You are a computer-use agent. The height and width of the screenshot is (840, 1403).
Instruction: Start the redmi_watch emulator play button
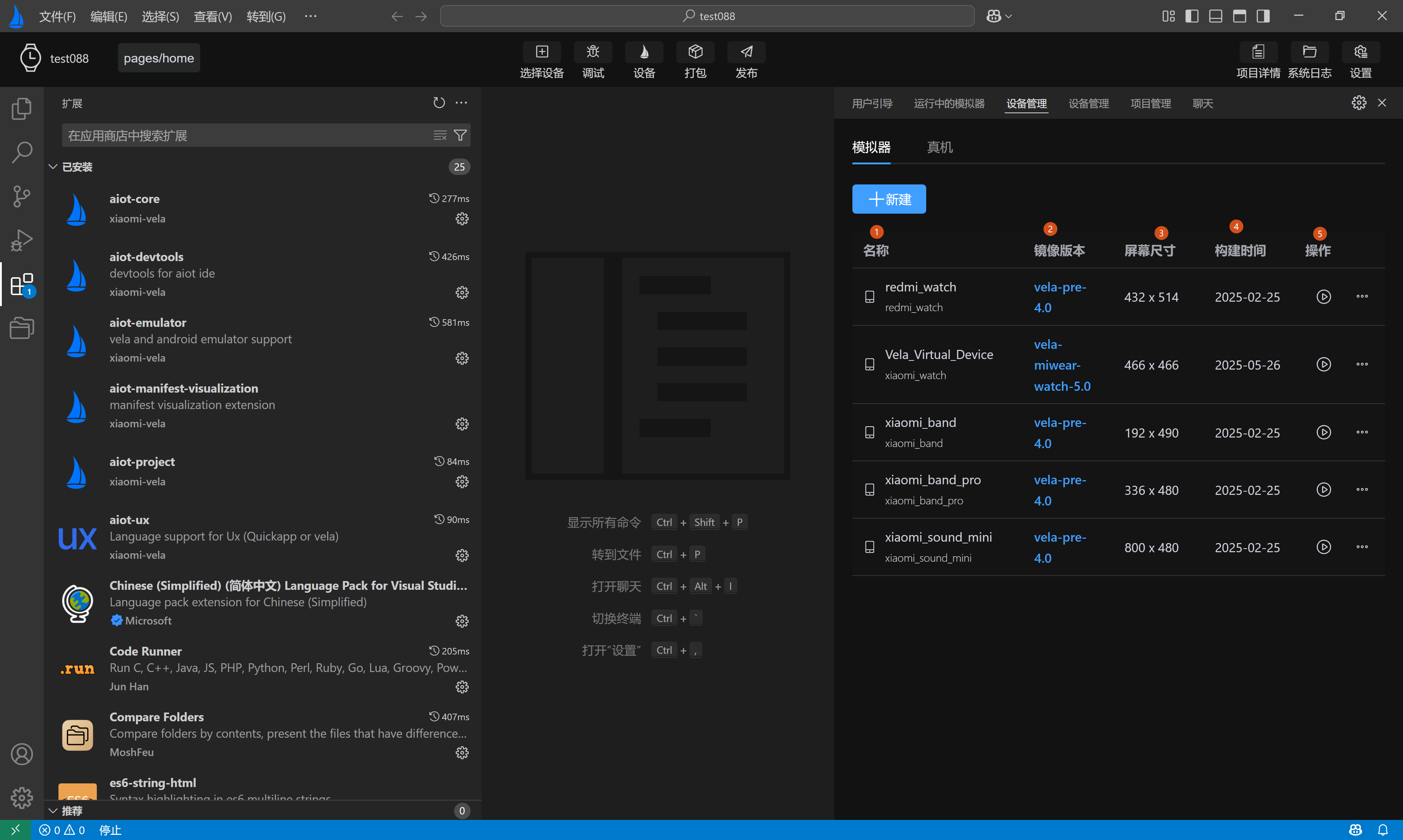coord(1323,297)
